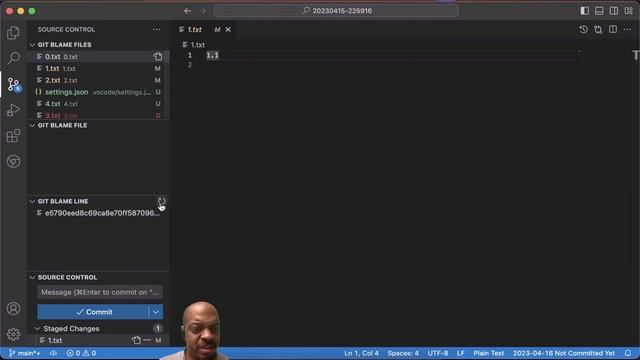Open the Chrome-like icon in activity bar

click(x=13, y=161)
